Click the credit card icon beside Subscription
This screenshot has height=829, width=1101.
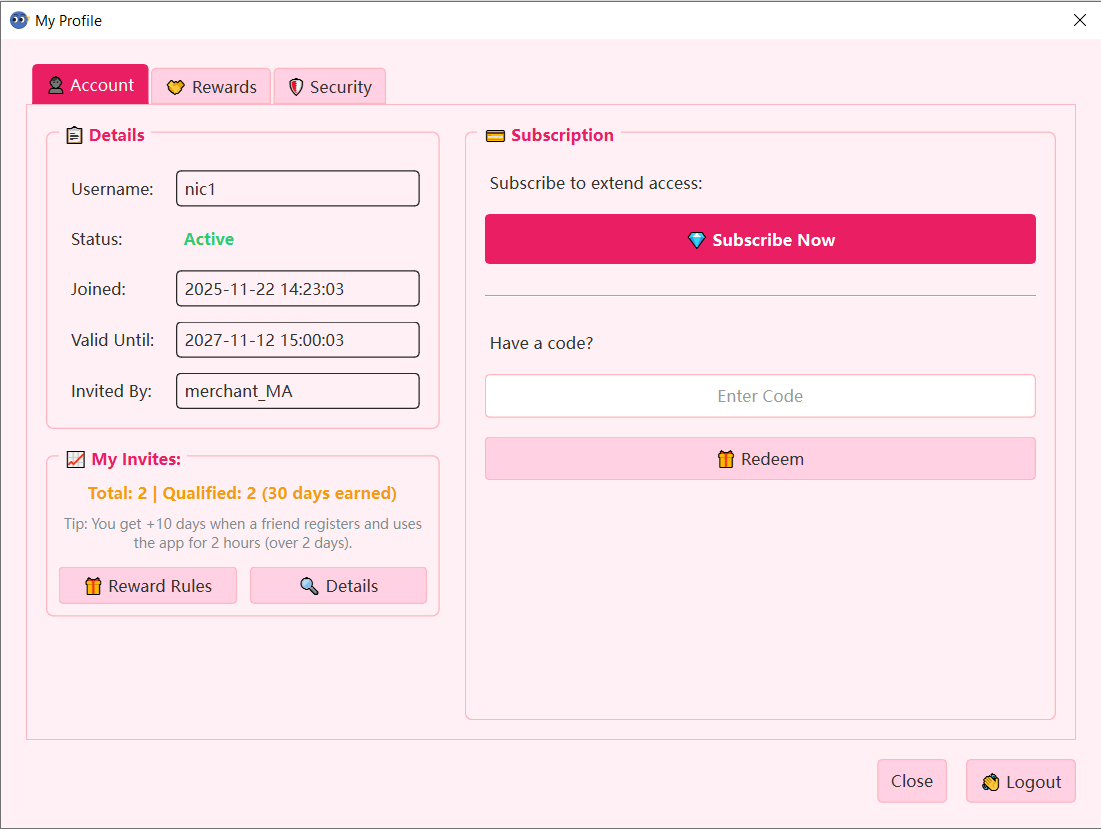tap(495, 136)
